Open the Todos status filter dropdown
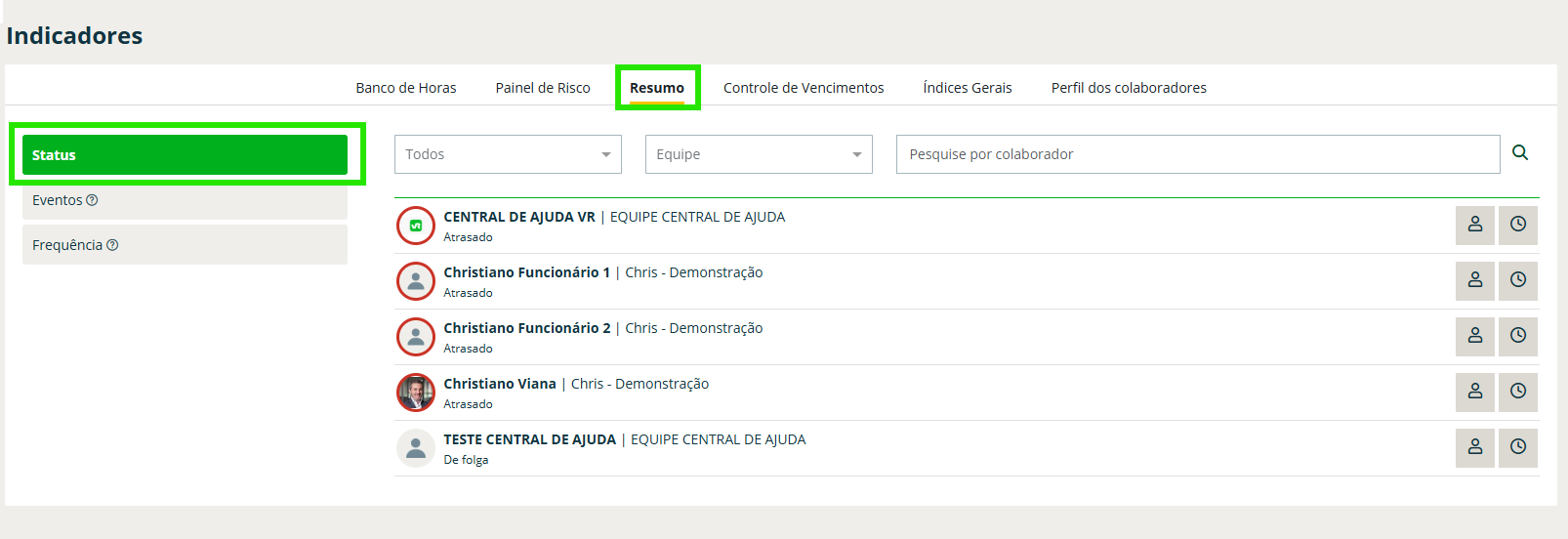1568x539 pixels. click(x=508, y=154)
